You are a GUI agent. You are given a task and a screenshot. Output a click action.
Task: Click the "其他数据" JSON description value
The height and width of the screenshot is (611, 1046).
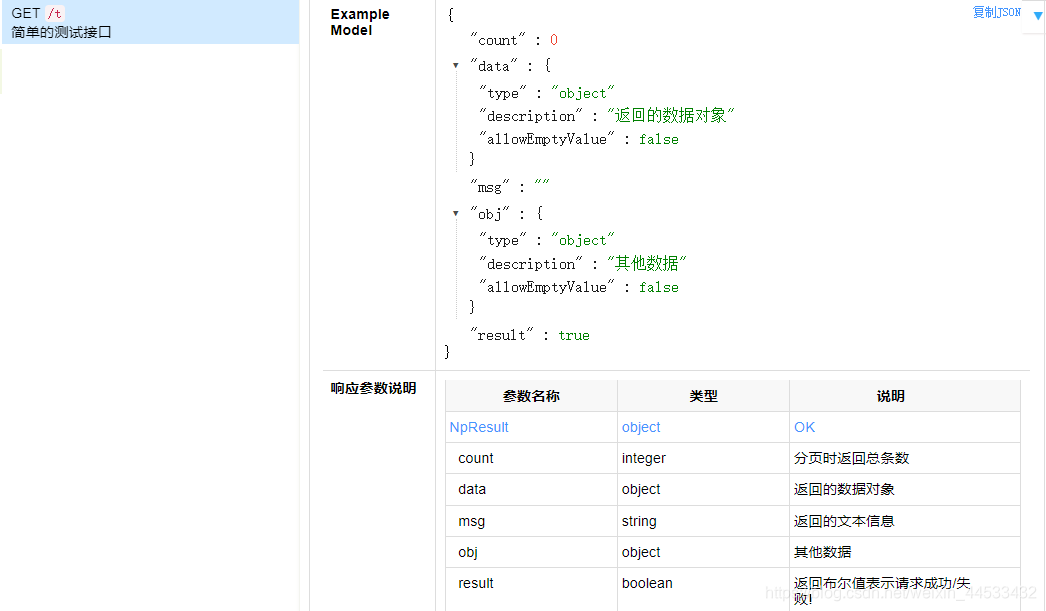tap(646, 263)
